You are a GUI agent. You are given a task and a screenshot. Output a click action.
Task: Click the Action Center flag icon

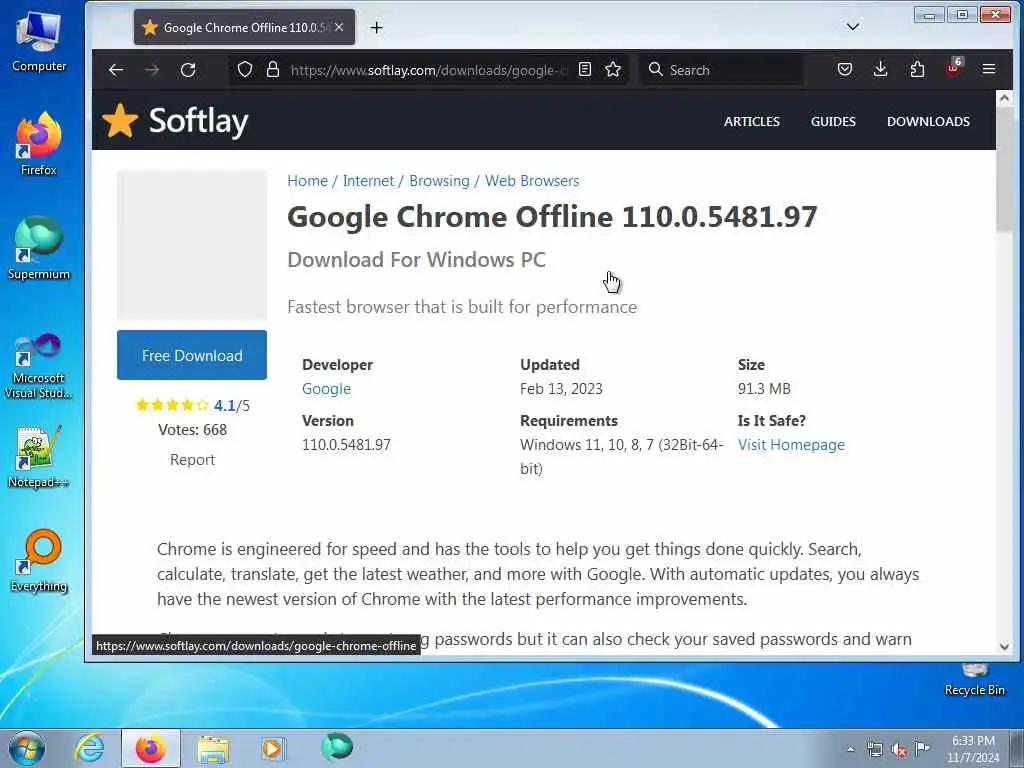pos(922,748)
